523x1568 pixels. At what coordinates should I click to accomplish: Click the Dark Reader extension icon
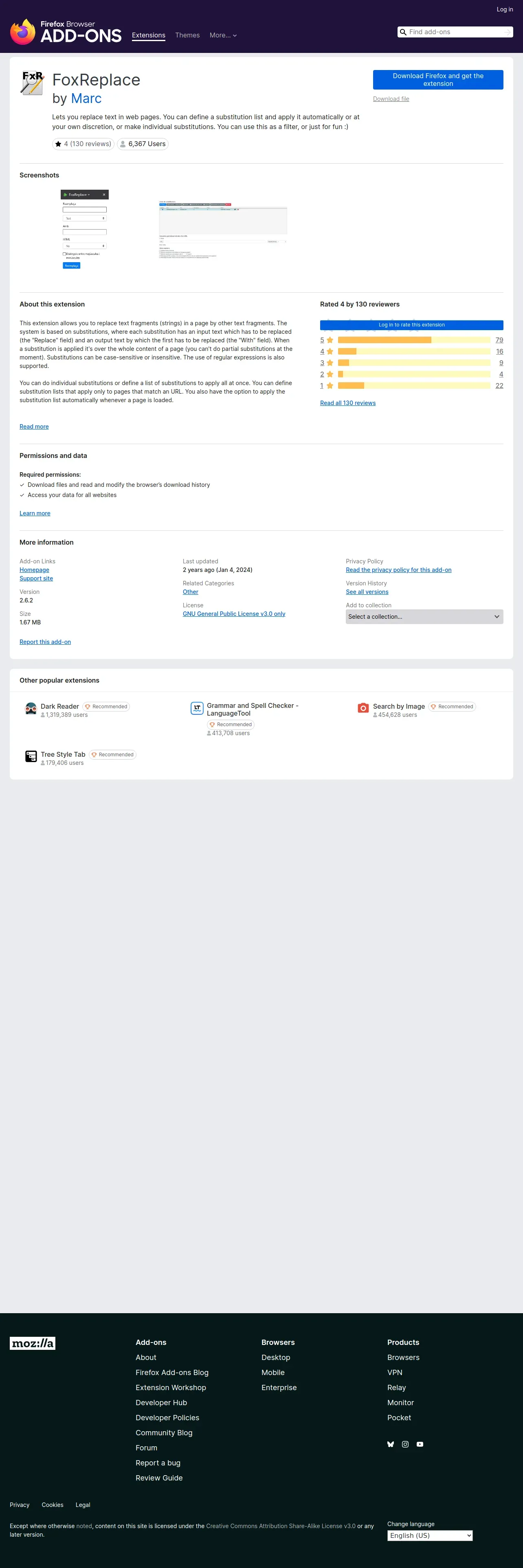tap(31, 709)
